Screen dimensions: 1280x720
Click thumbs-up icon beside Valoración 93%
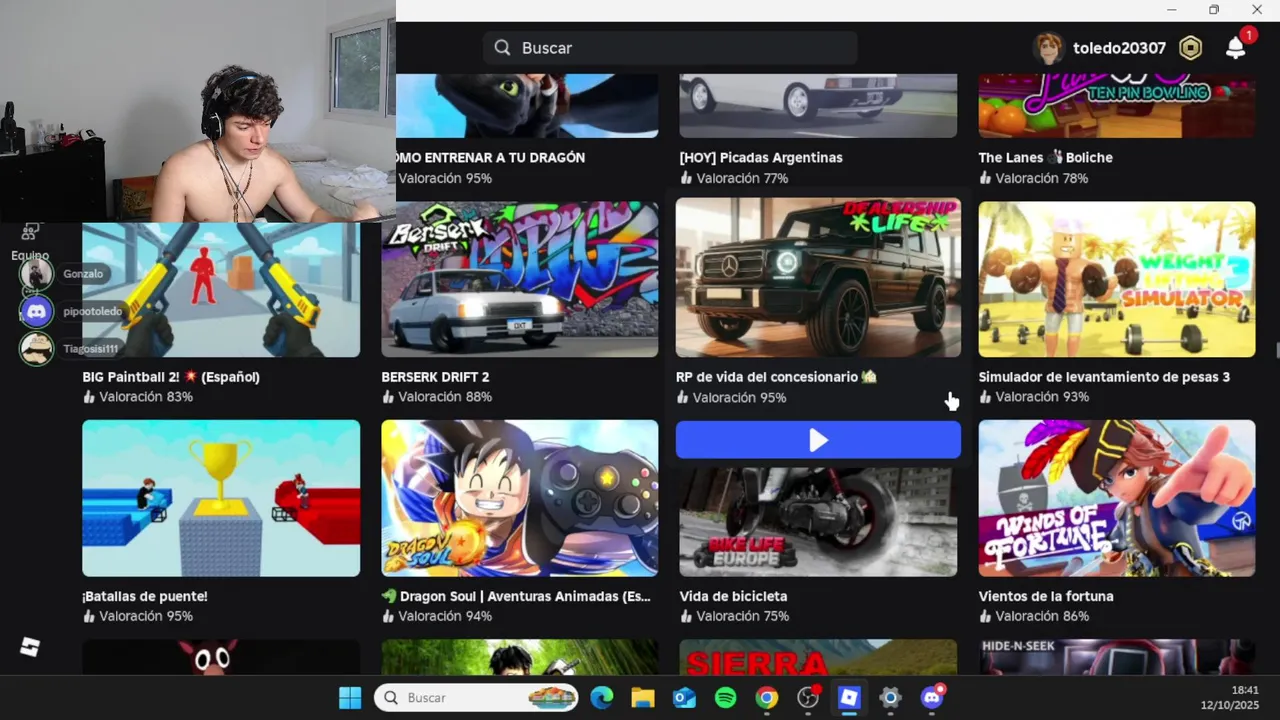(985, 397)
